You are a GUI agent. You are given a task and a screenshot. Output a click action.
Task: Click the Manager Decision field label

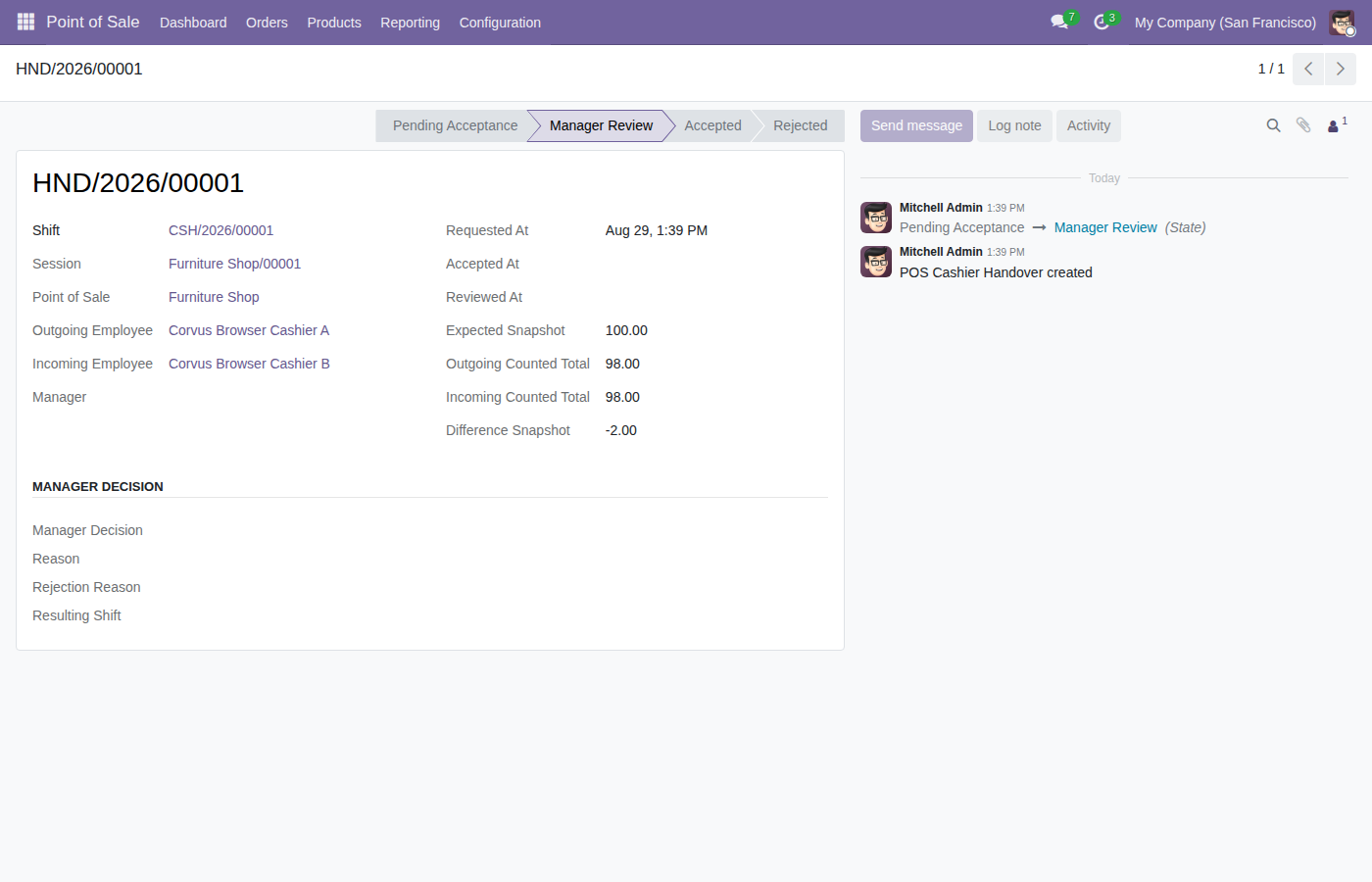[87, 530]
